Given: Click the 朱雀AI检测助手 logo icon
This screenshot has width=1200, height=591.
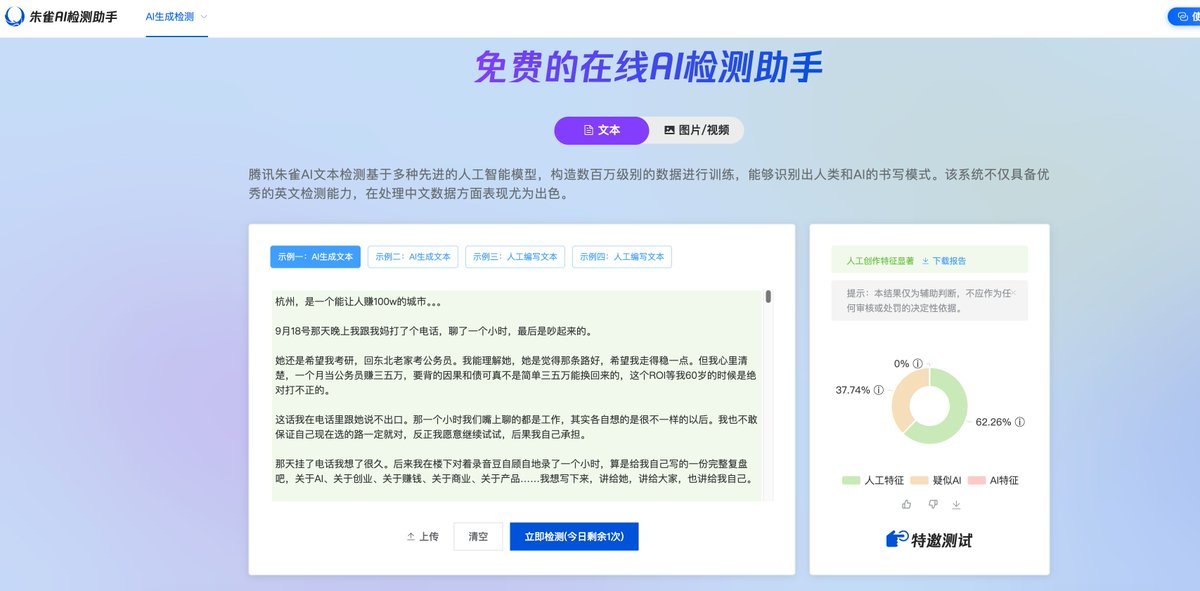Looking at the screenshot, I should pos(15,17).
